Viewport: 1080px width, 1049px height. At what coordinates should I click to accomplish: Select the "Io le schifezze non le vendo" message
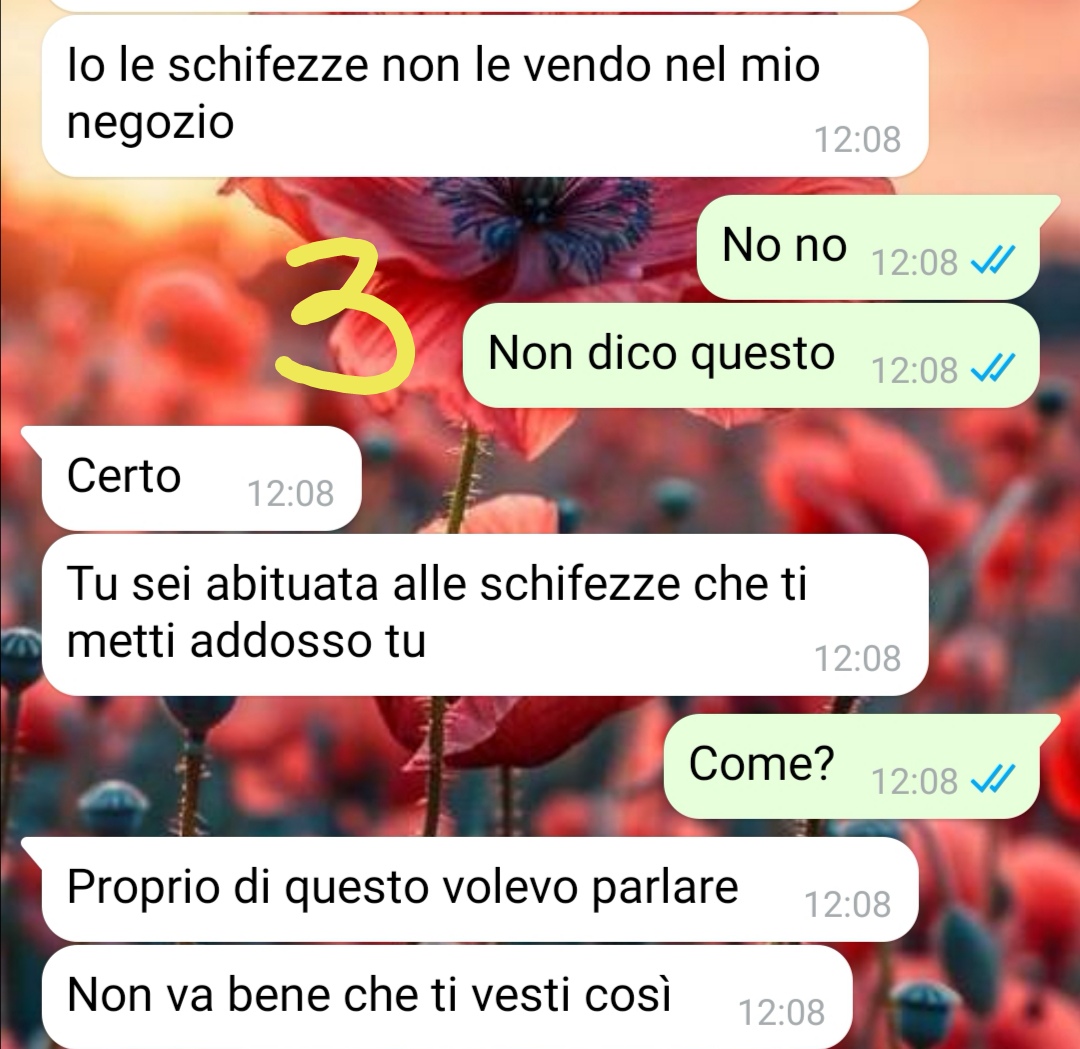(x=485, y=96)
